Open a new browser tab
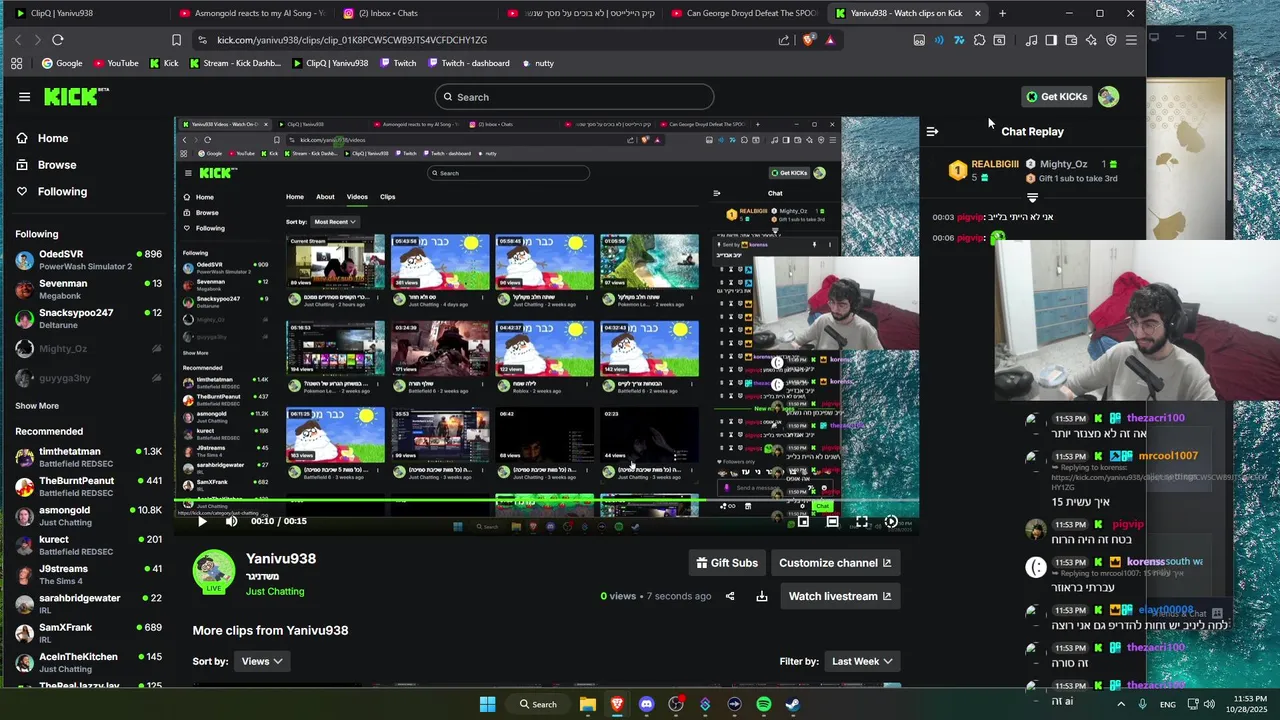Image resolution: width=1280 pixels, height=720 pixels. tap(1002, 13)
